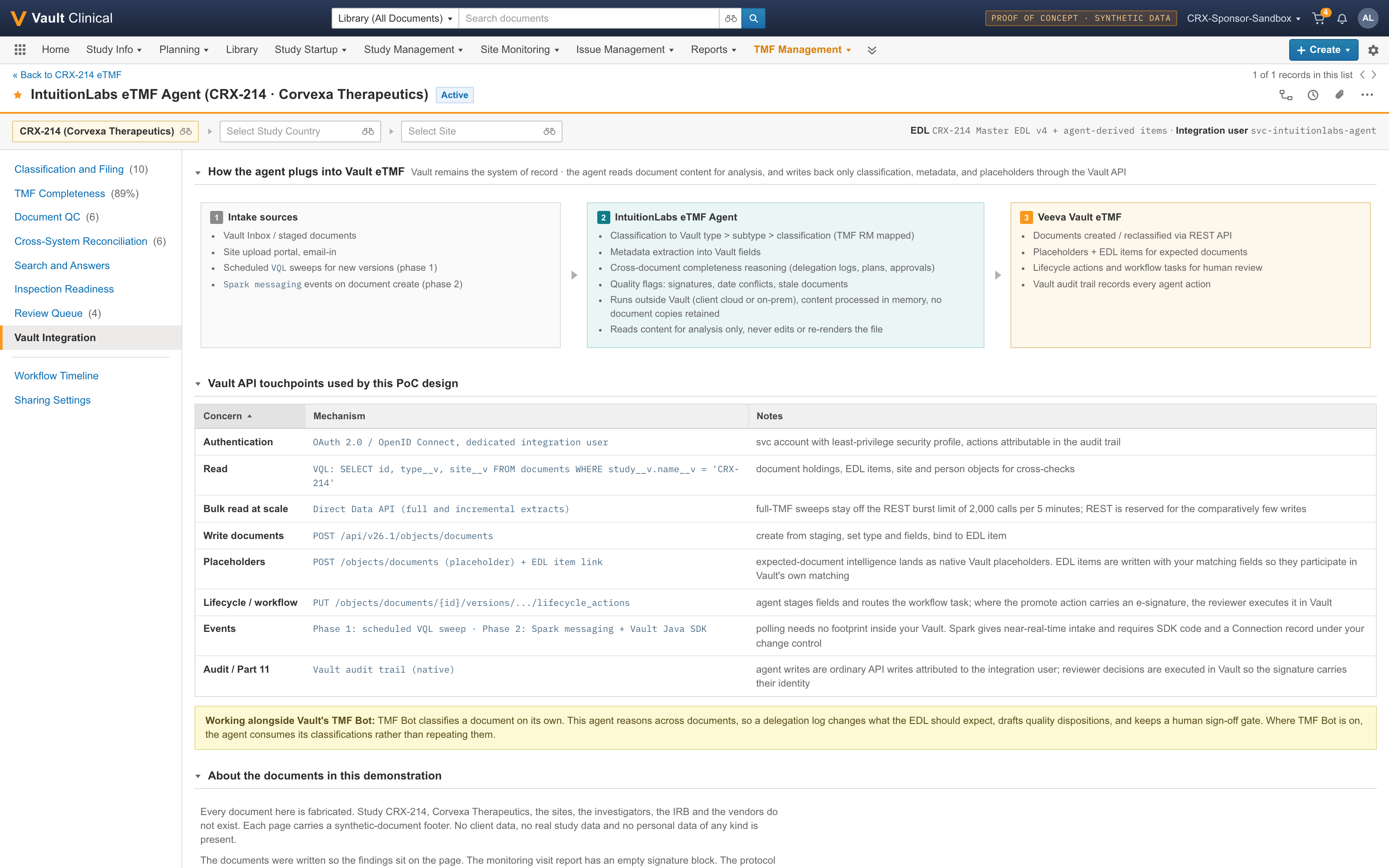Image resolution: width=1389 pixels, height=868 pixels.
Task: Open the Create dropdown button
Action: pyautogui.click(x=1323, y=50)
